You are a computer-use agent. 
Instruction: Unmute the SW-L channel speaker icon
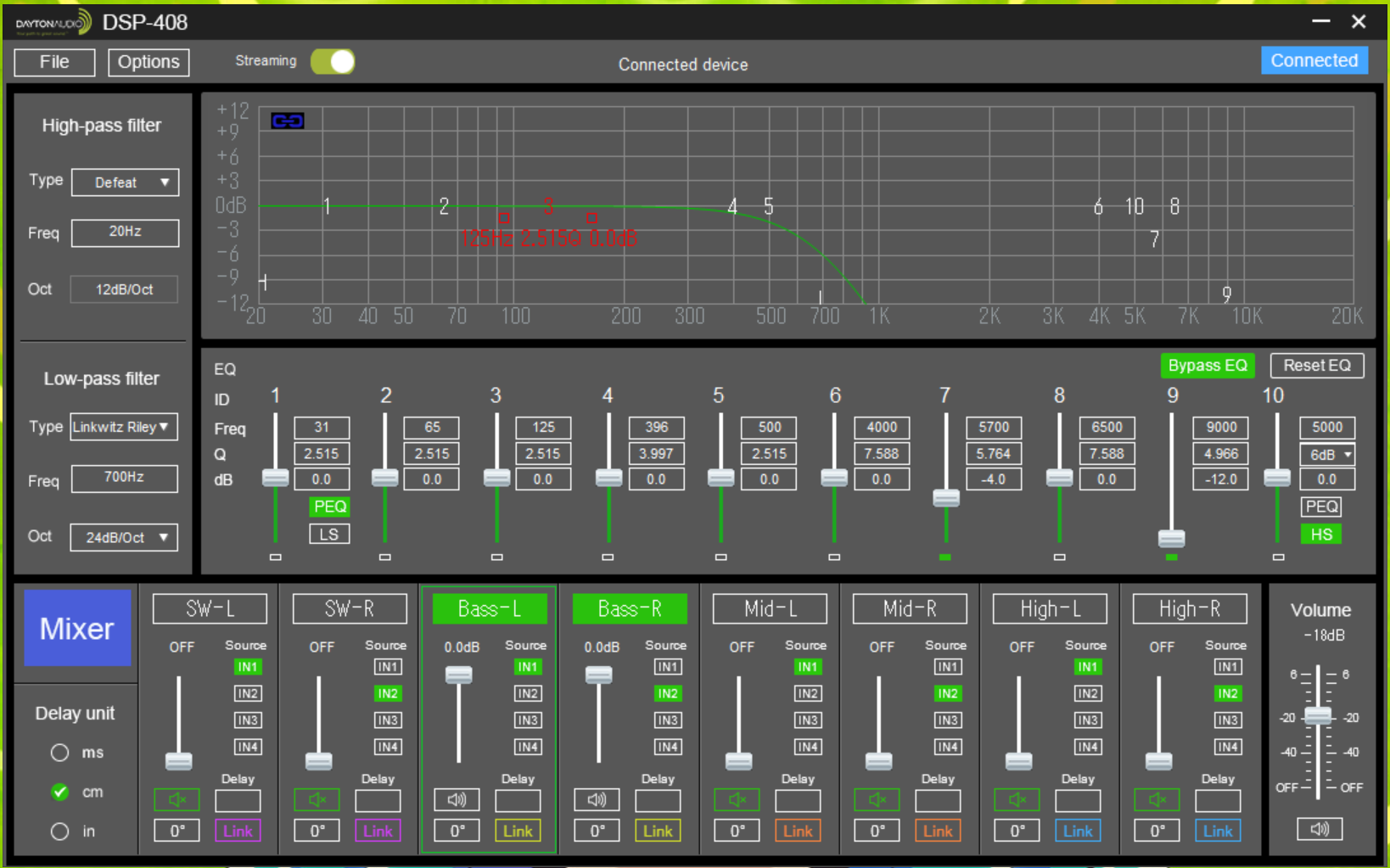(x=177, y=799)
